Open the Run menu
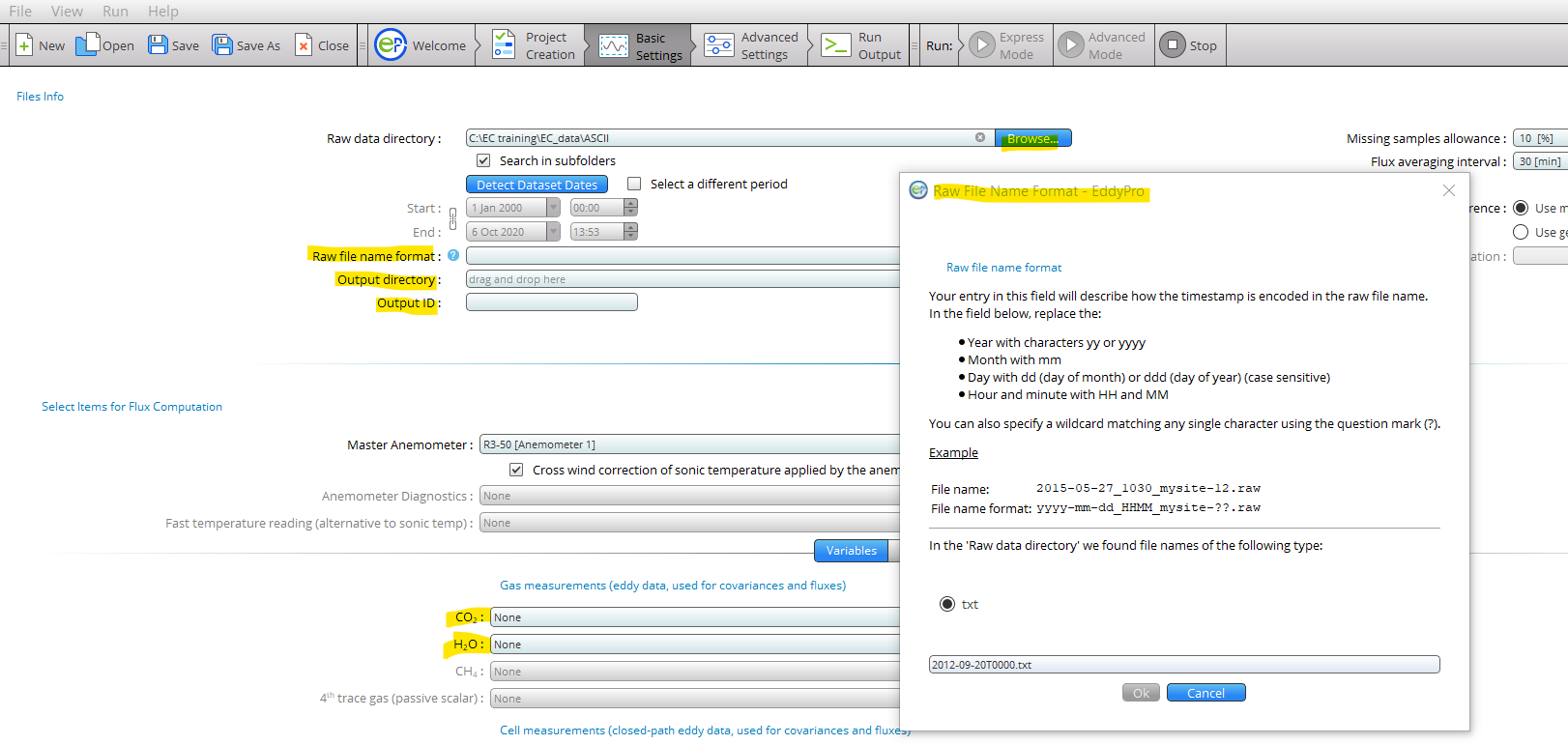 (115, 12)
